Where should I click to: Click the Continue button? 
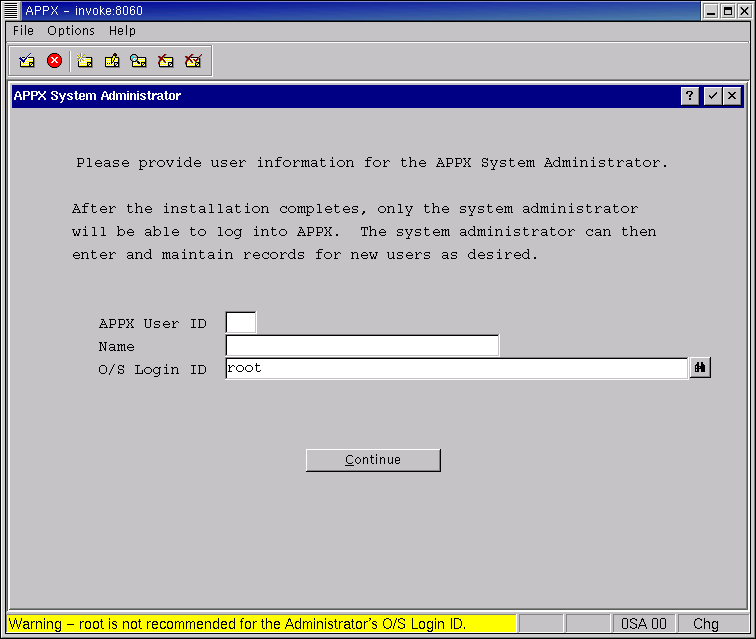[x=373, y=460]
